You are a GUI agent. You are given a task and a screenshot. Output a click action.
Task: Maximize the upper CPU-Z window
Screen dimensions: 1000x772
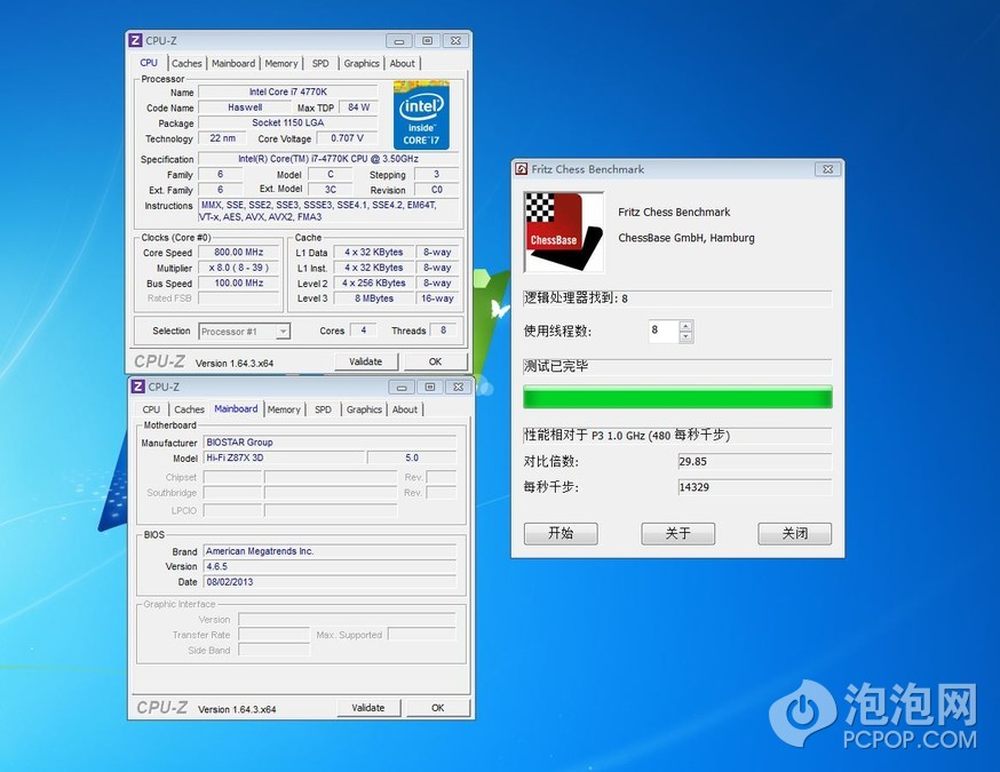(427, 41)
